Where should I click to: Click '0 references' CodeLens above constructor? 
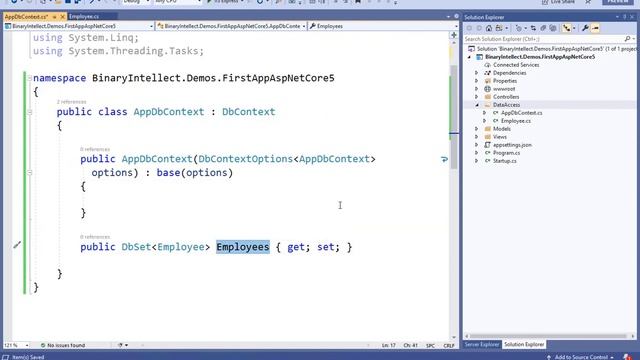95,149
